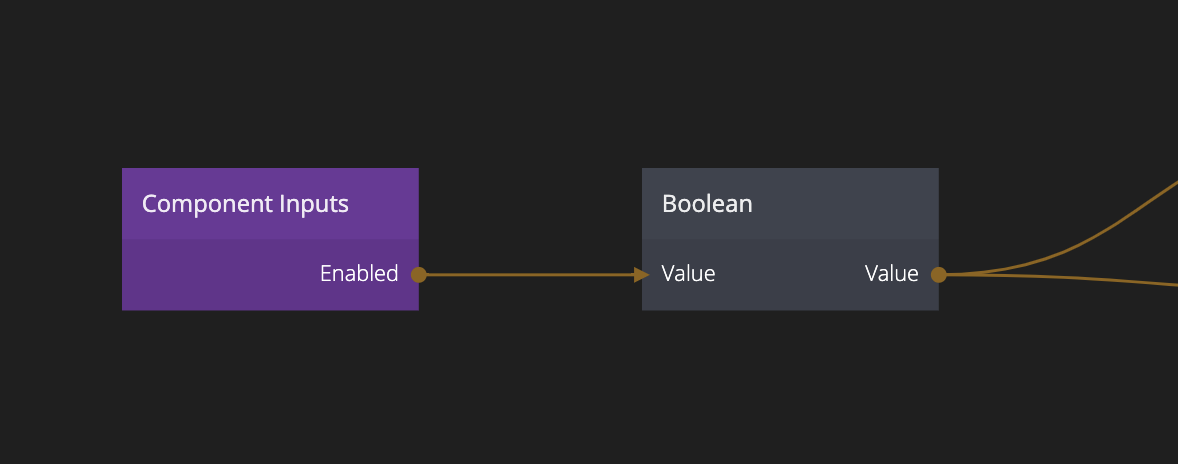Click the Boolean body between both Value labels

coord(790,275)
